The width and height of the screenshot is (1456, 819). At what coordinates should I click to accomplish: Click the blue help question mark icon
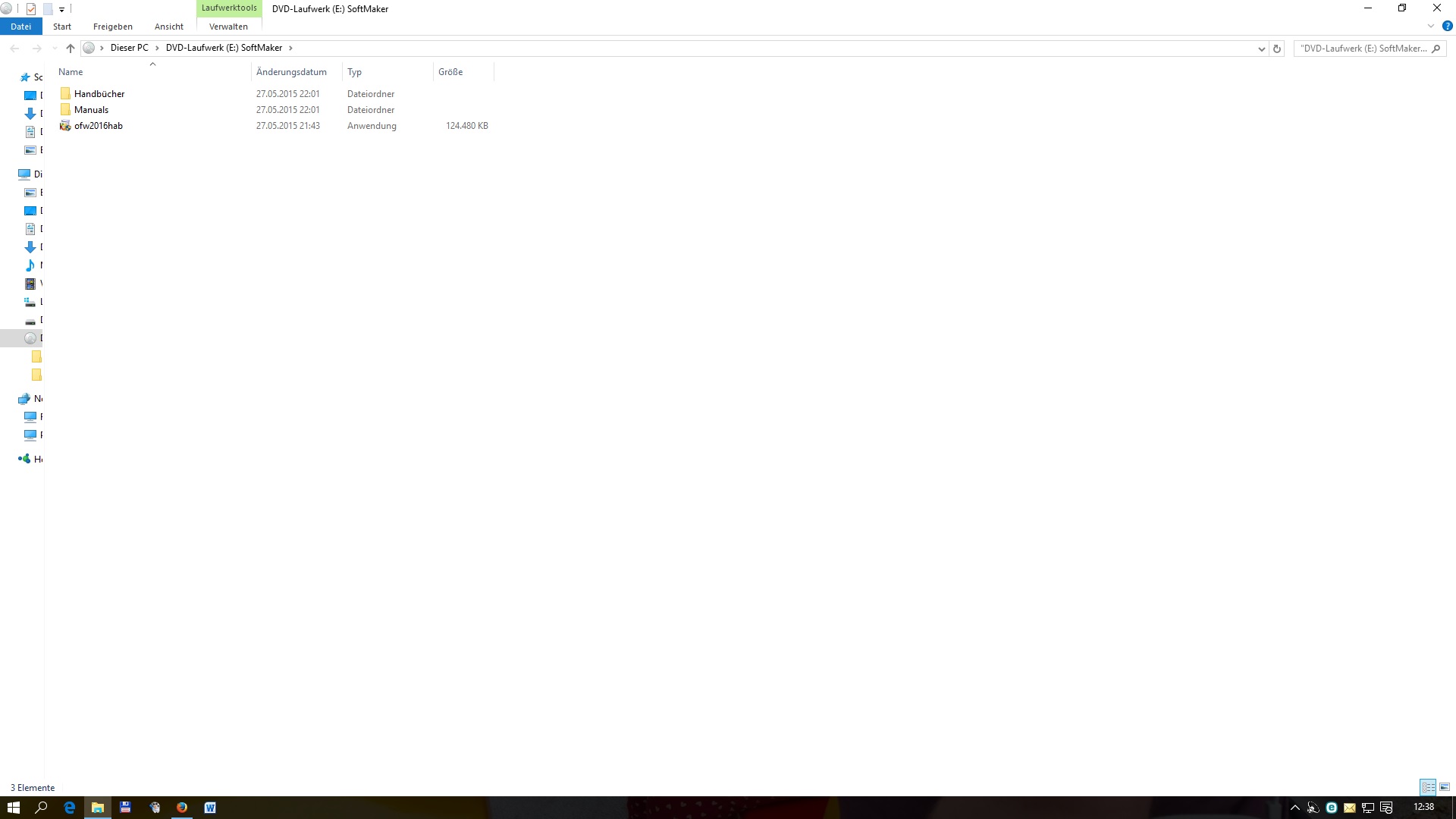point(1447,26)
